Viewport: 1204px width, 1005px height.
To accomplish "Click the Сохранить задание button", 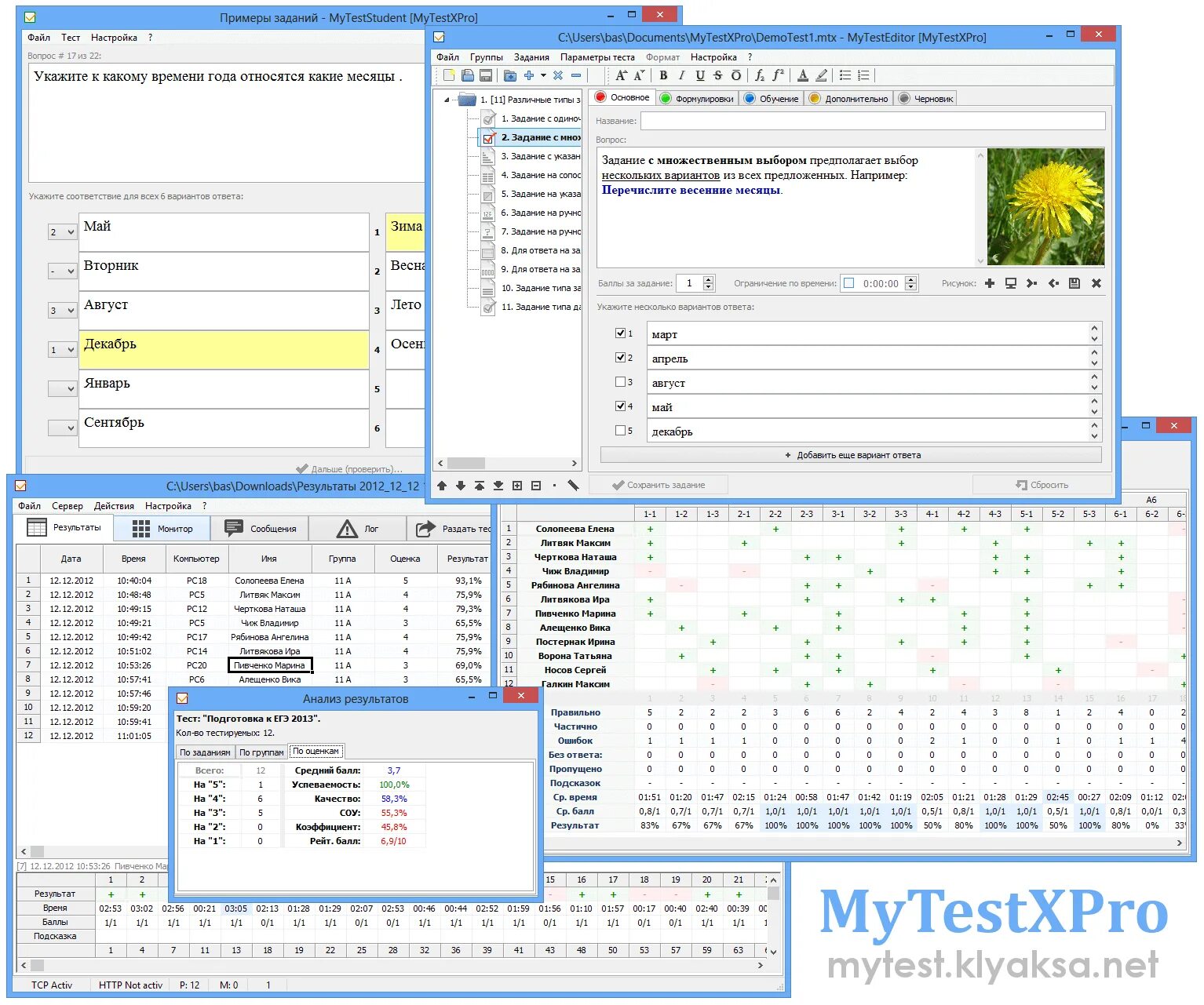I will [659, 485].
